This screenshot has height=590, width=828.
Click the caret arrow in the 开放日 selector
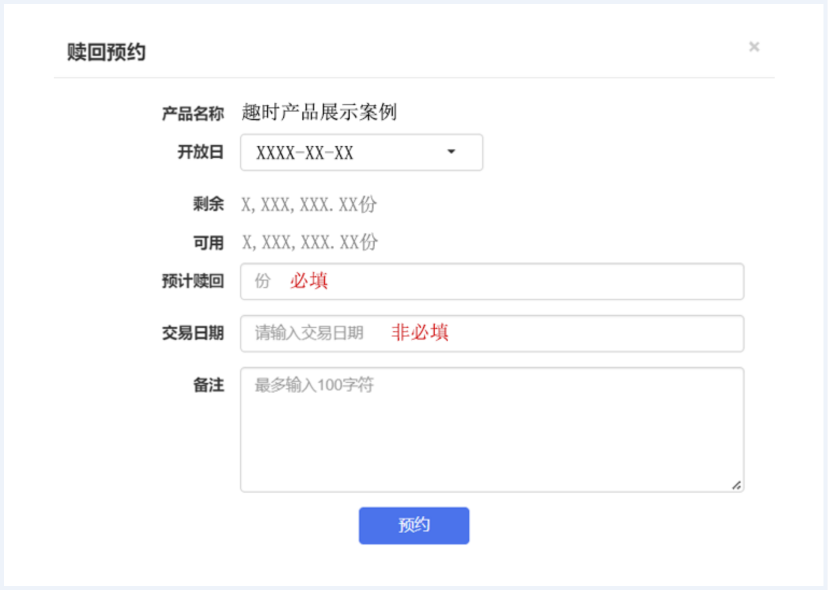click(x=451, y=152)
